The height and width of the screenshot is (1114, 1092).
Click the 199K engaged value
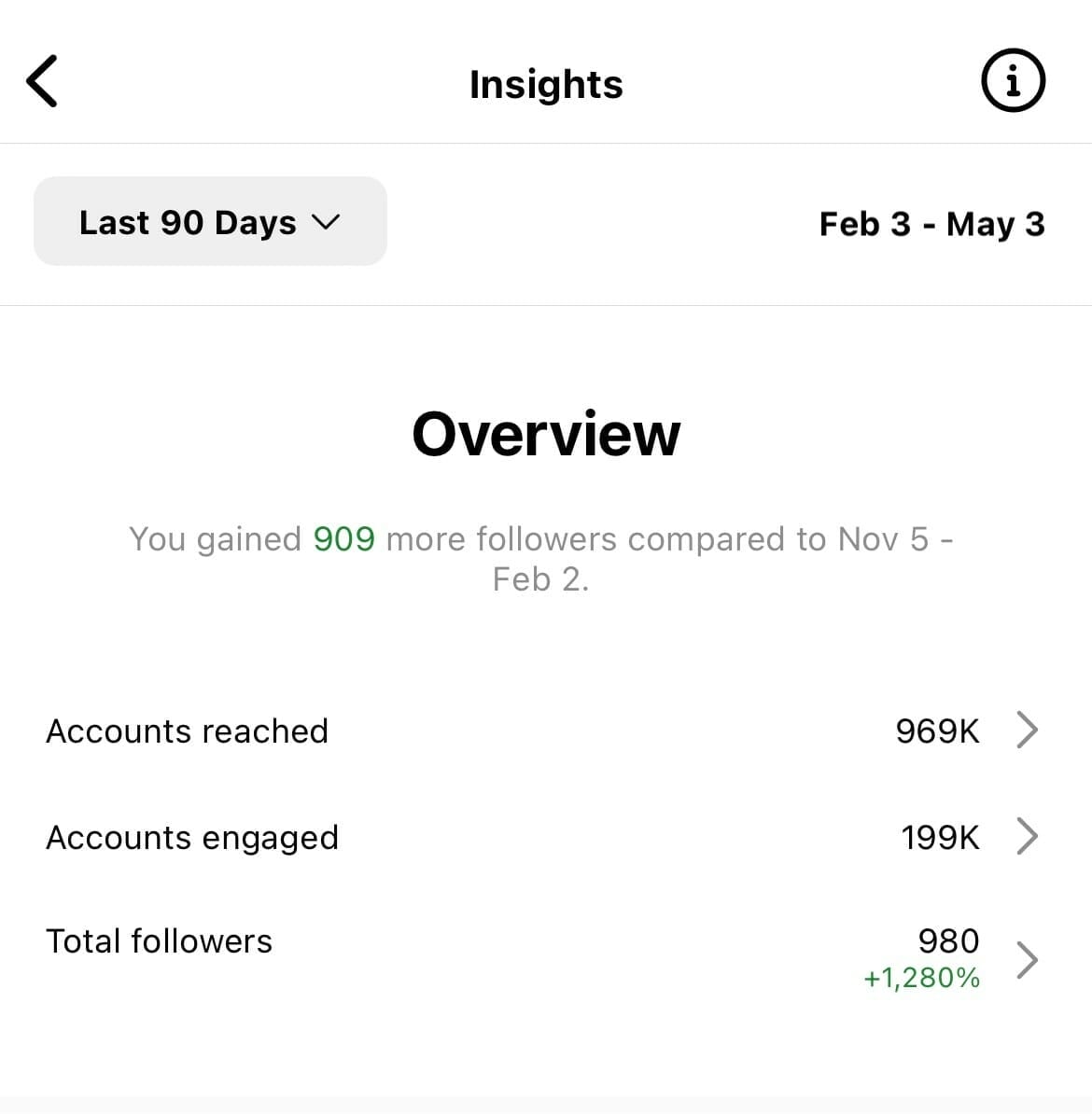point(939,837)
